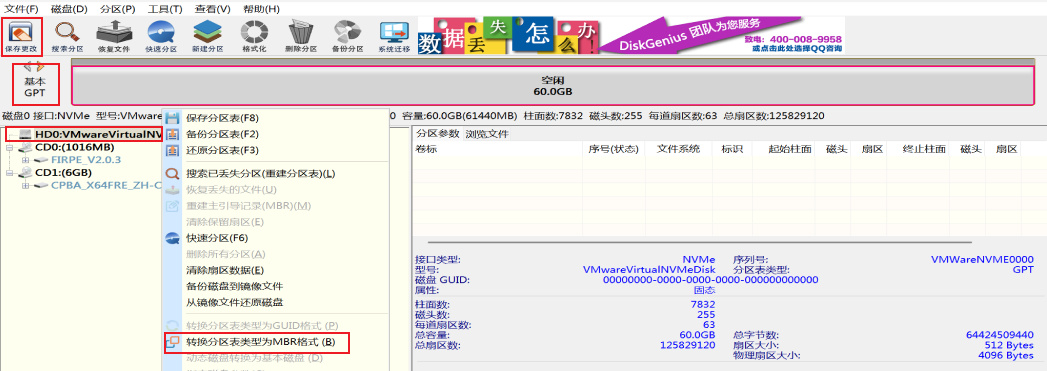This screenshot has height=371, width=1047.
Task: Click floppy icon beside 保存分区表(F8)
Action: (172, 118)
